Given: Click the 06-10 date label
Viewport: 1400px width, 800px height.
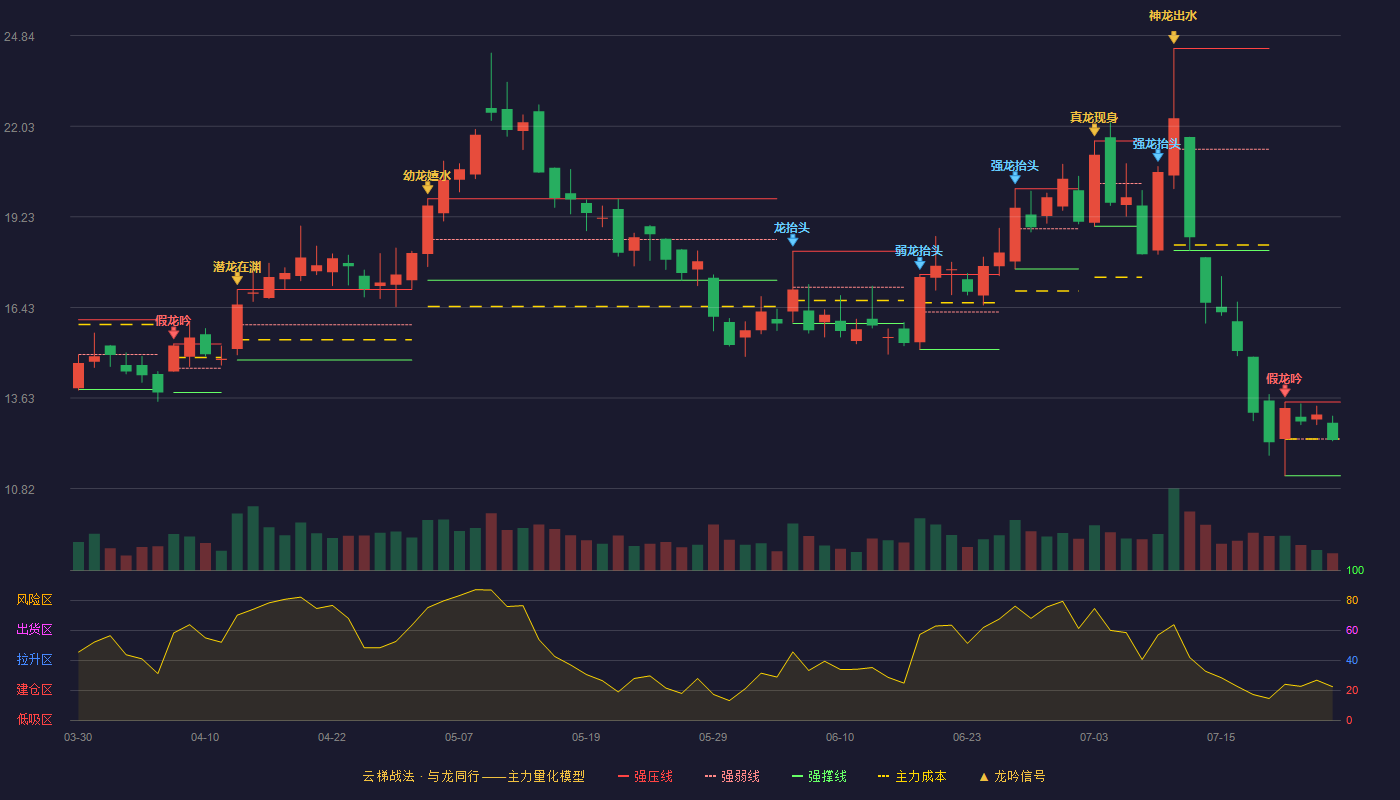Looking at the screenshot, I should (840, 737).
